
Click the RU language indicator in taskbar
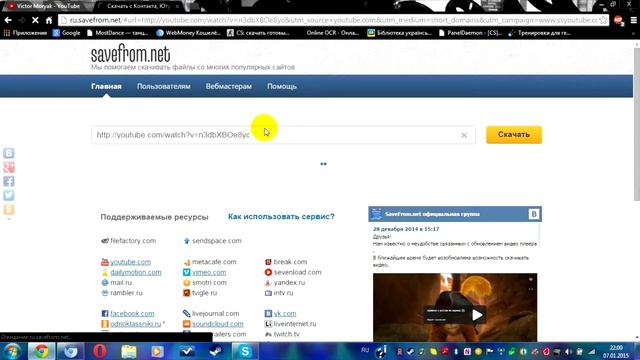click(365, 350)
